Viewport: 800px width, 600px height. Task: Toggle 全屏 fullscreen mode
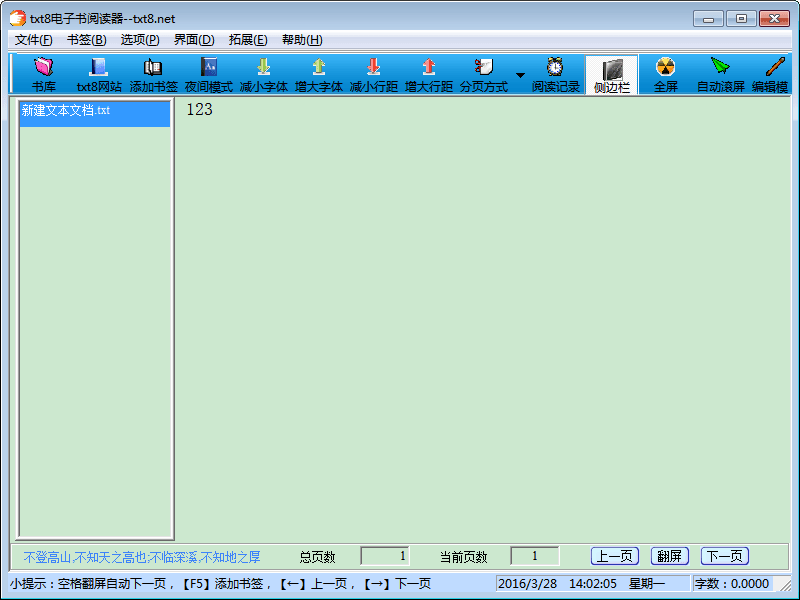point(666,74)
